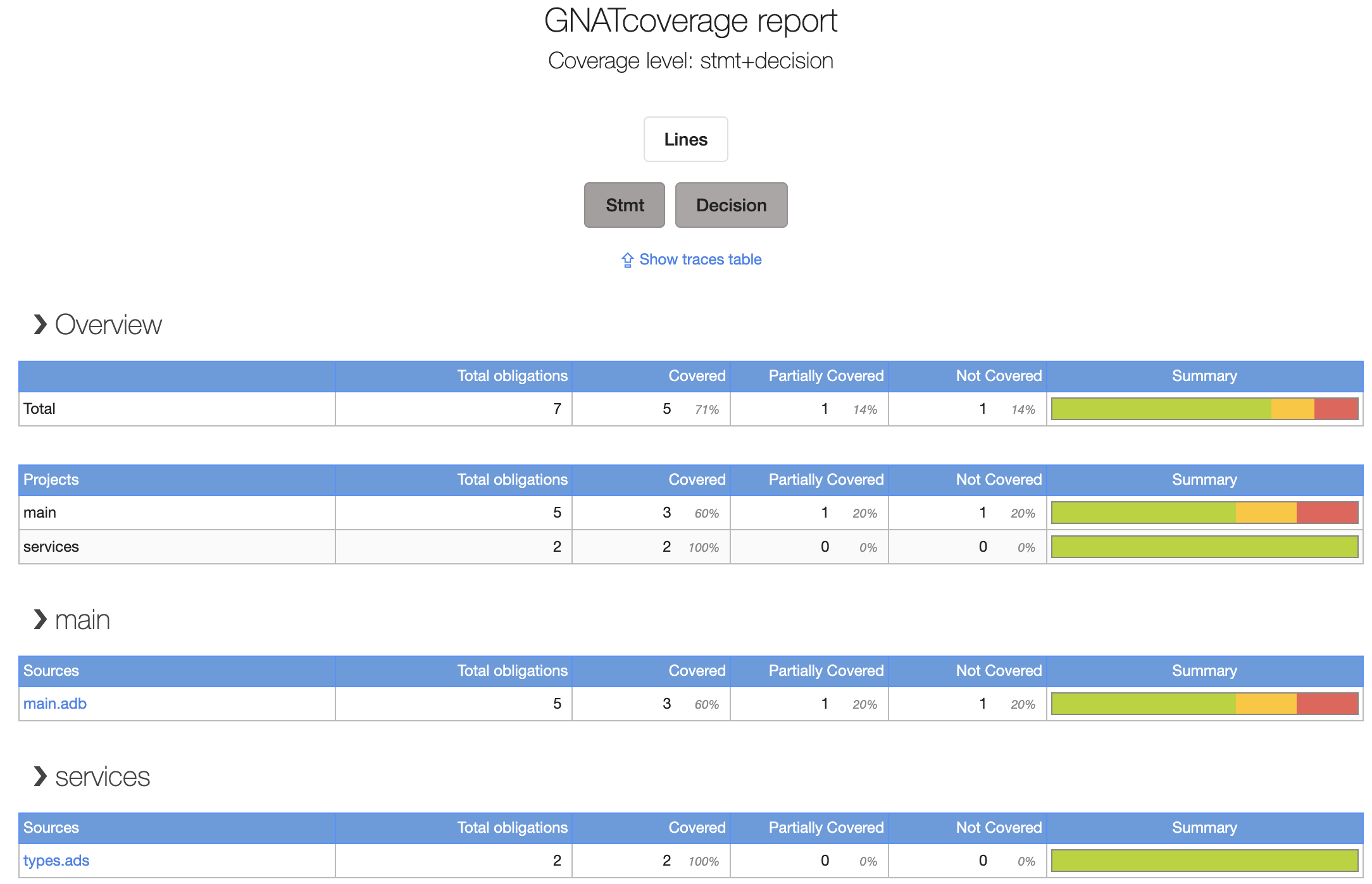Select the main project row name
The height and width of the screenshot is (884, 1372).
pyautogui.click(x=40, y=513)
